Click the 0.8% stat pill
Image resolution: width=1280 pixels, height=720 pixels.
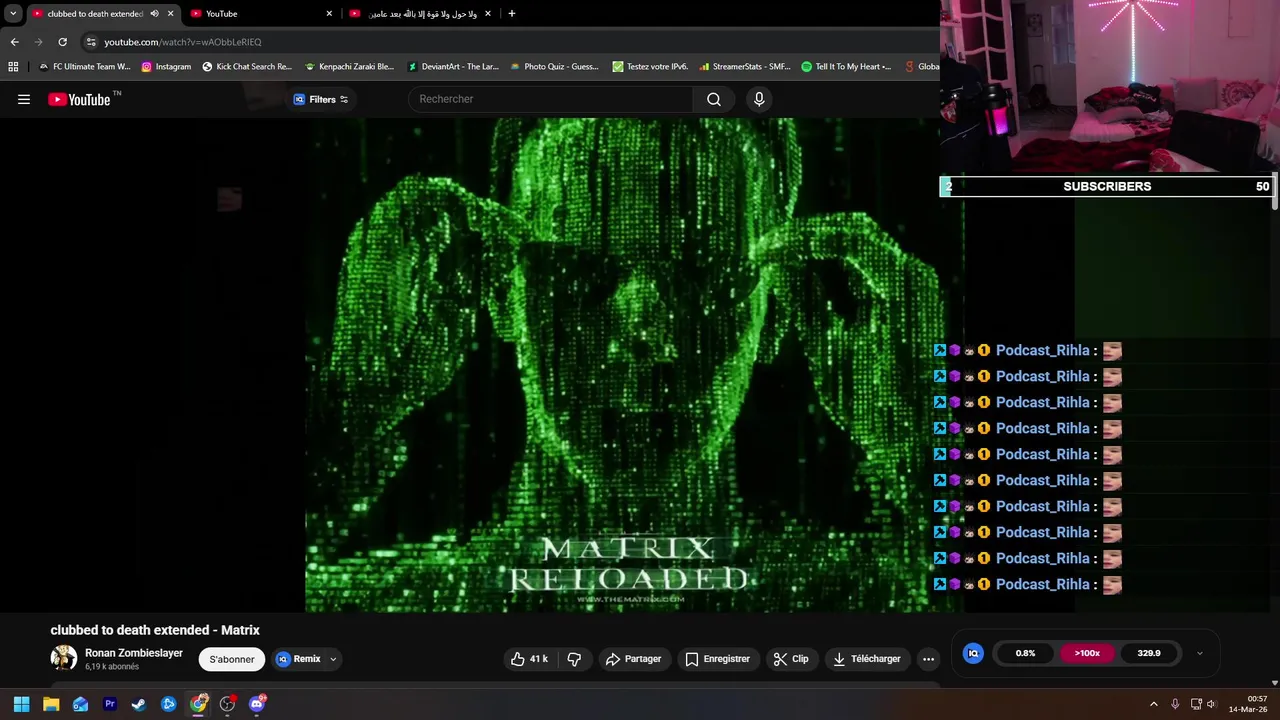(1025, 653)
